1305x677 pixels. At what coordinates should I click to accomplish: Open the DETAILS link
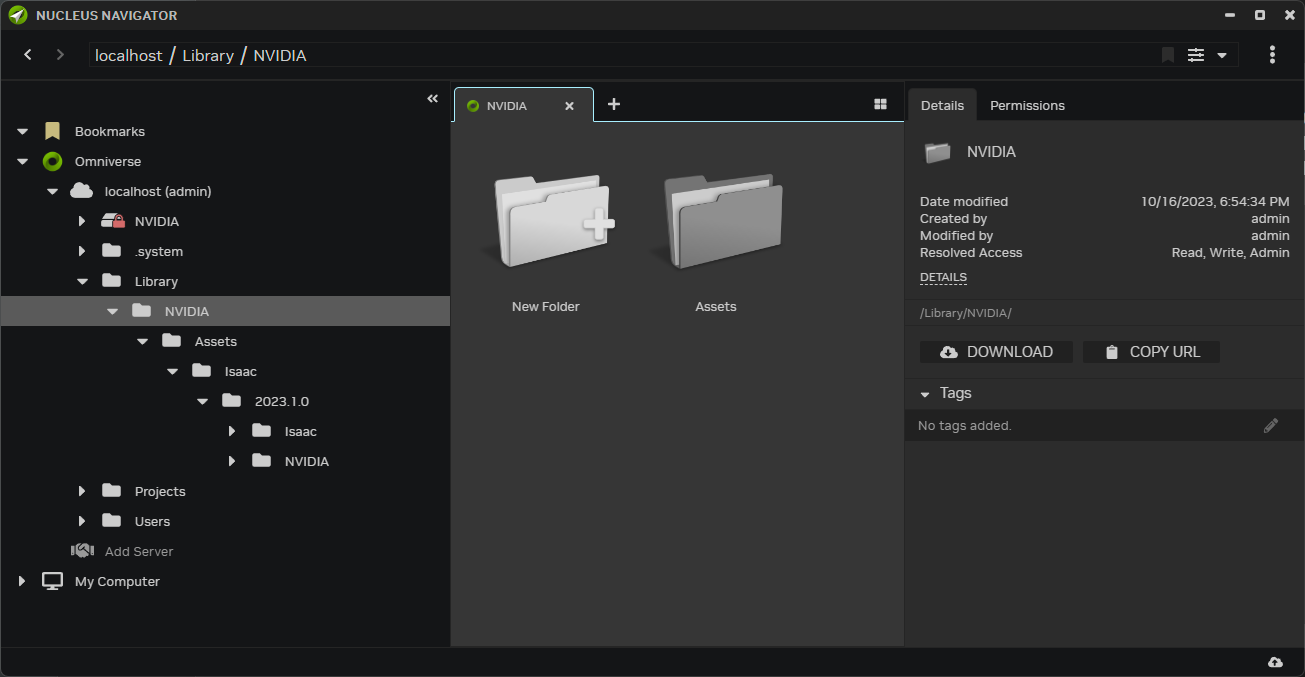click(943, 277)
